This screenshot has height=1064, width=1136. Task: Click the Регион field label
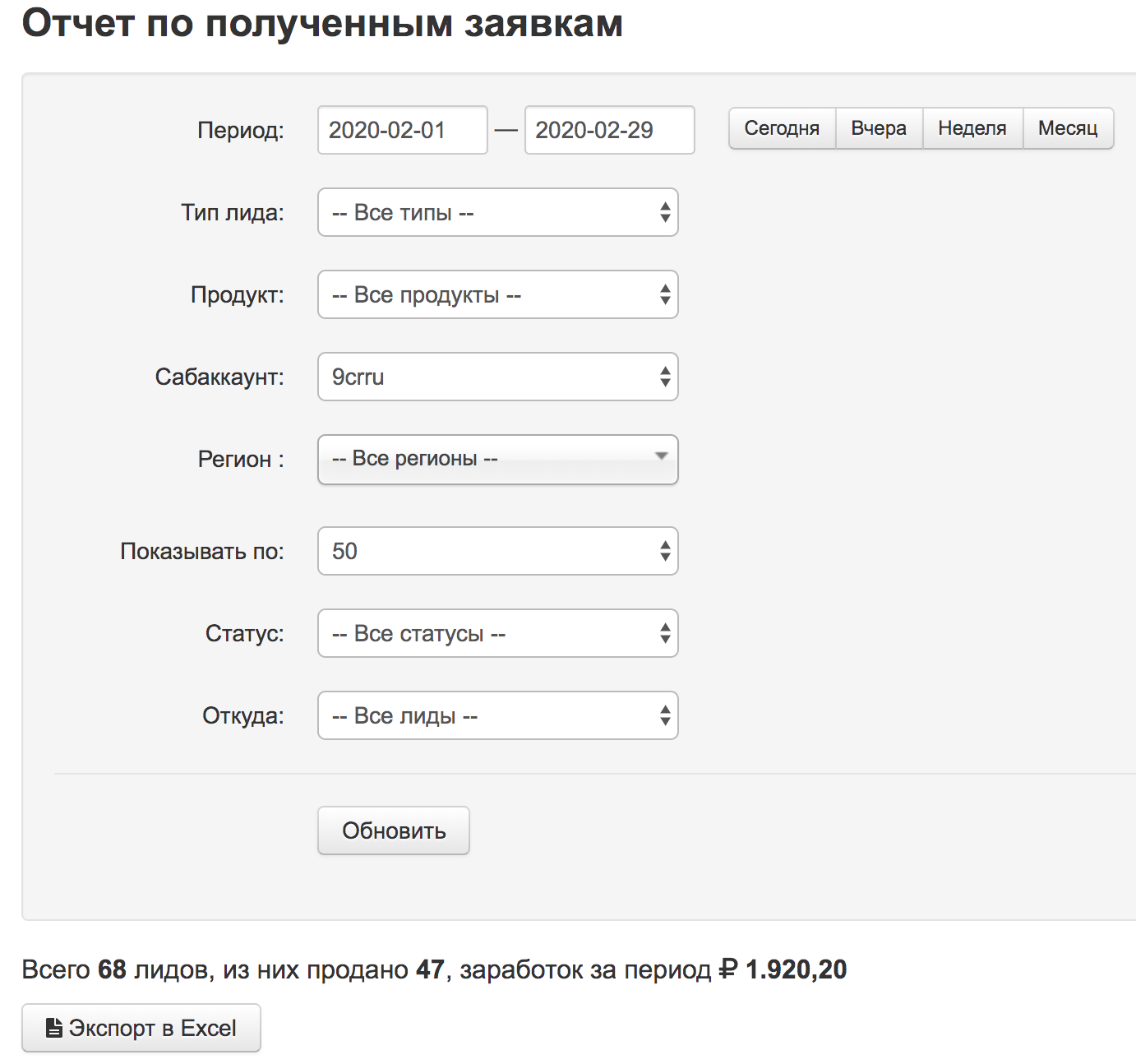pyautogui.click(x=240, y=460)
